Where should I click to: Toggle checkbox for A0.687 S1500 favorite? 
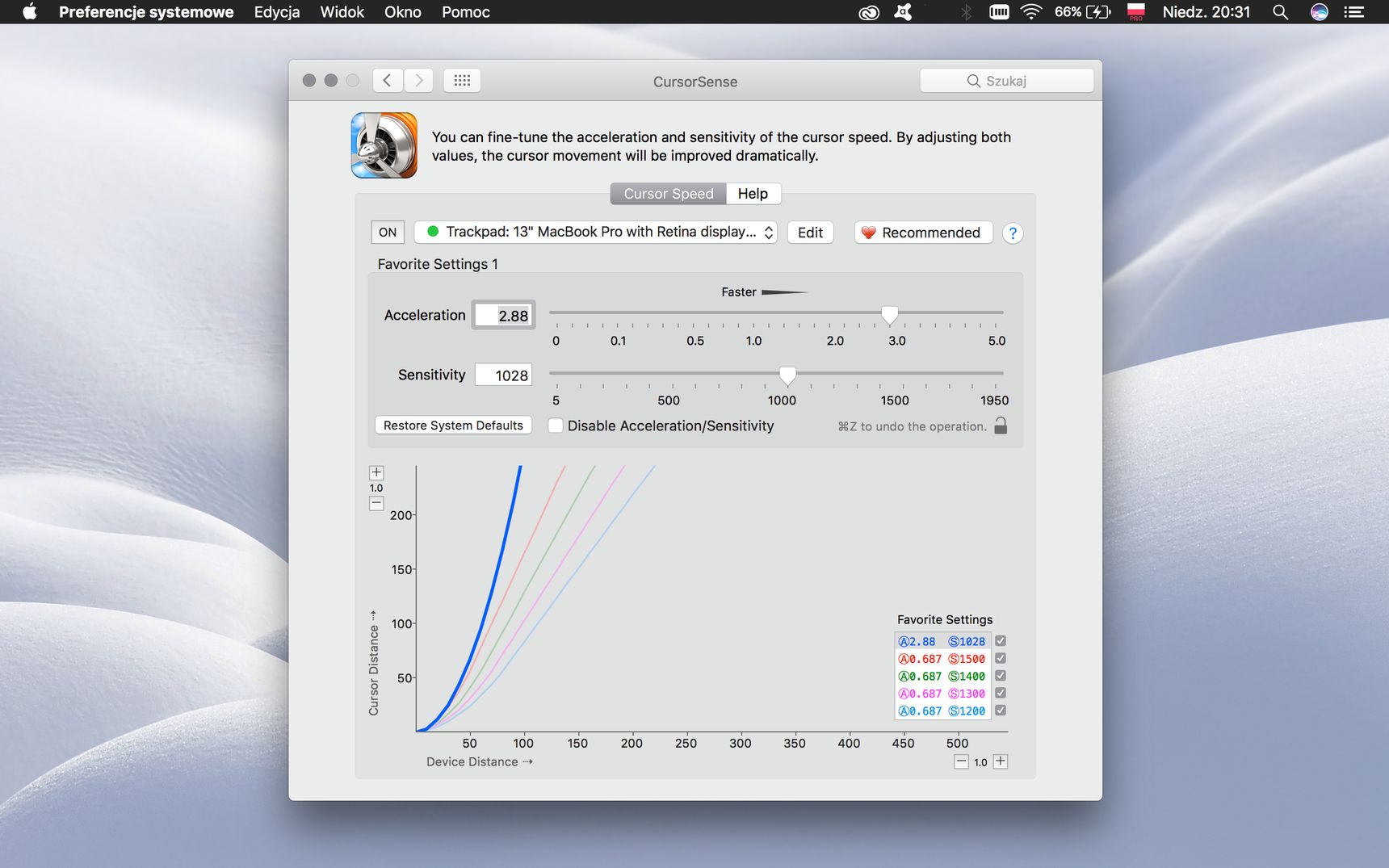1001,658
